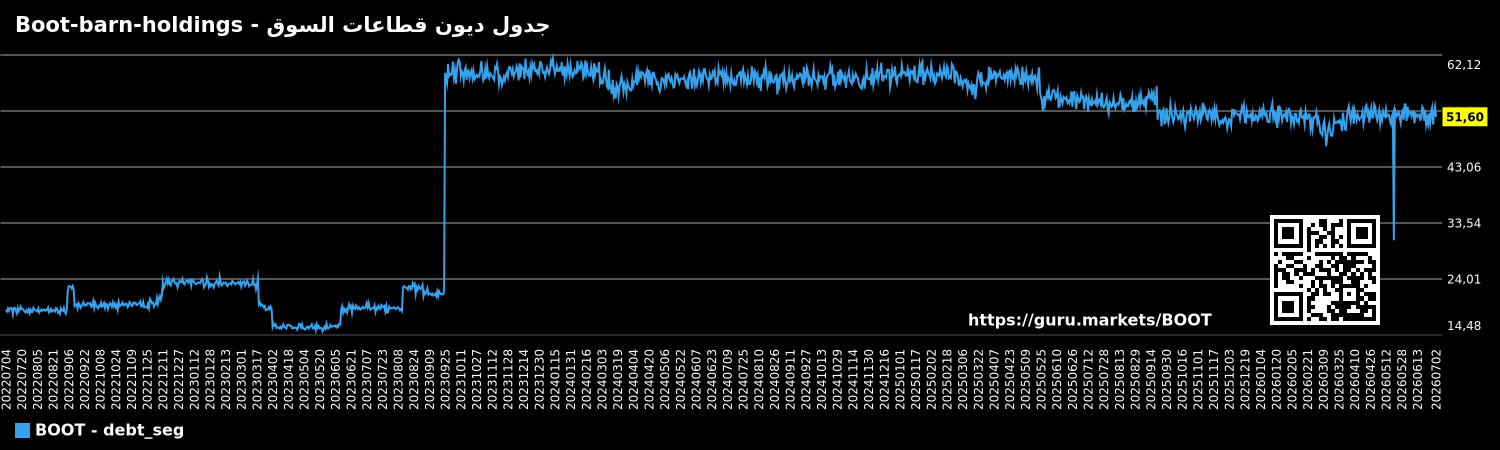Click the 14,48 y-axis label

pos(1464,326)
